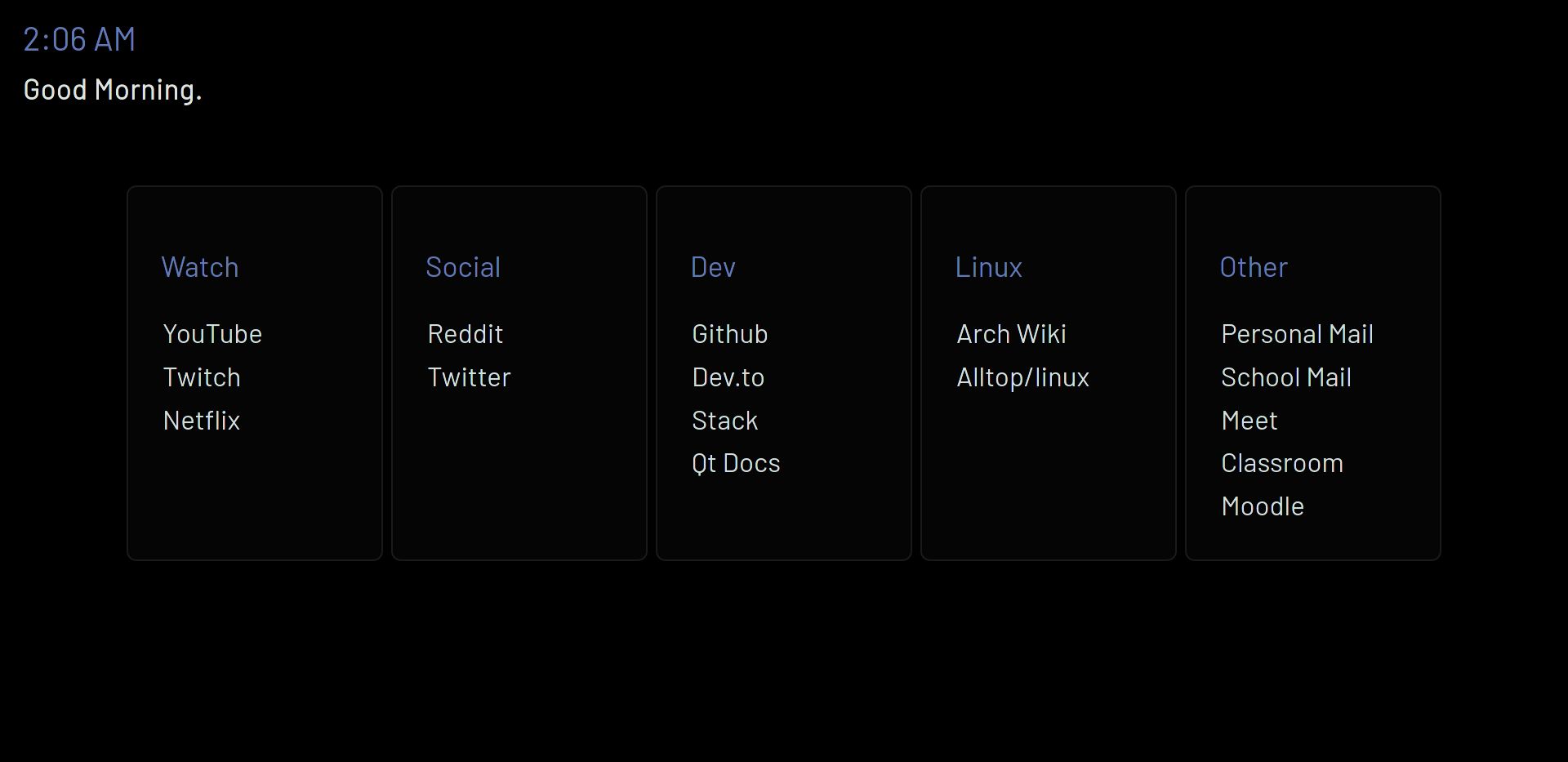Click the Social section heading
This screenshot has width=1568, height=762.
[462, 267]
